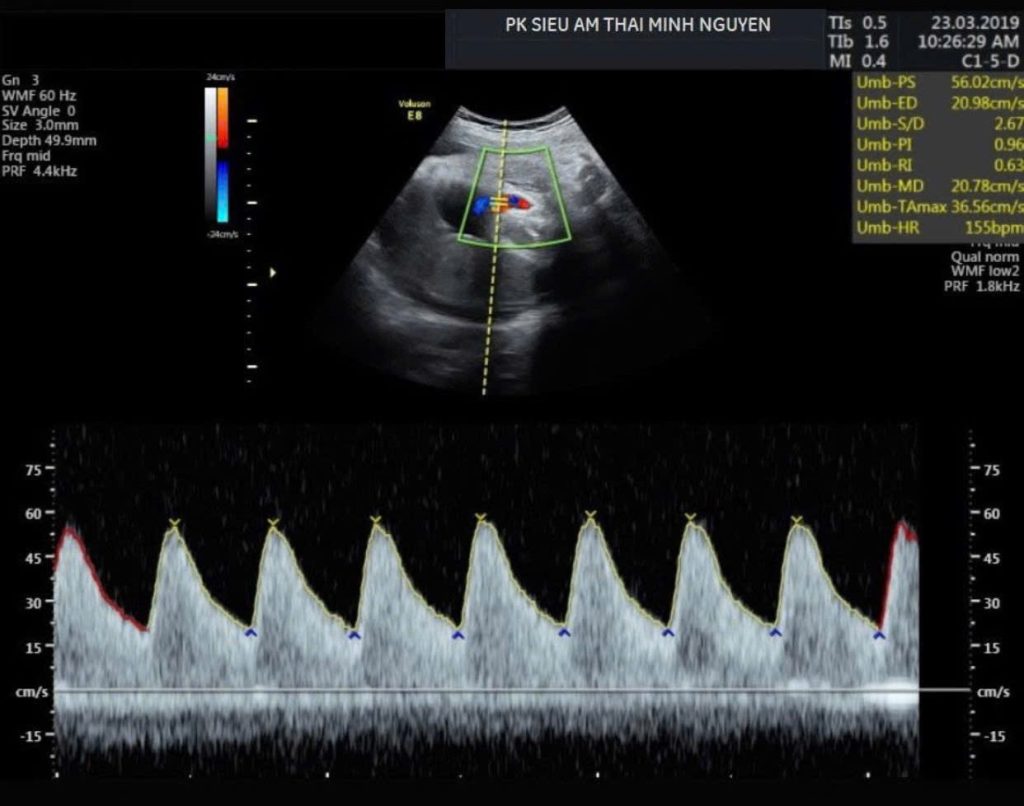The width and height of the screenshot is (1024, 806).
Task: Click the PRF 4.4kHz setting
Action: click(40, 171)
